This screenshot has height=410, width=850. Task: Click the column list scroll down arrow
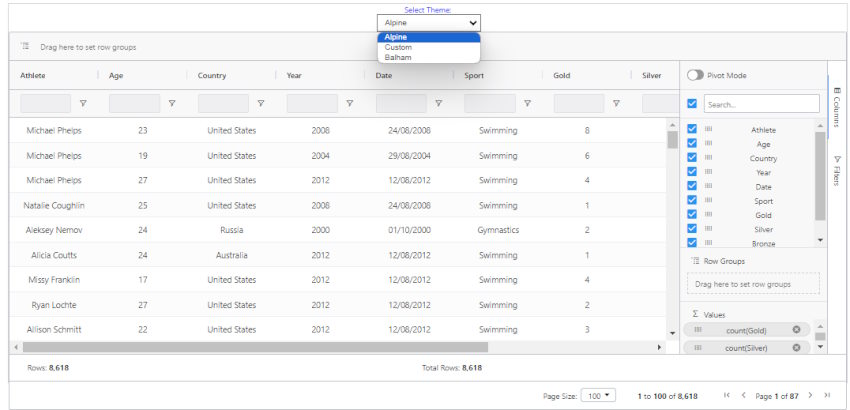click(x=820, y=240)
